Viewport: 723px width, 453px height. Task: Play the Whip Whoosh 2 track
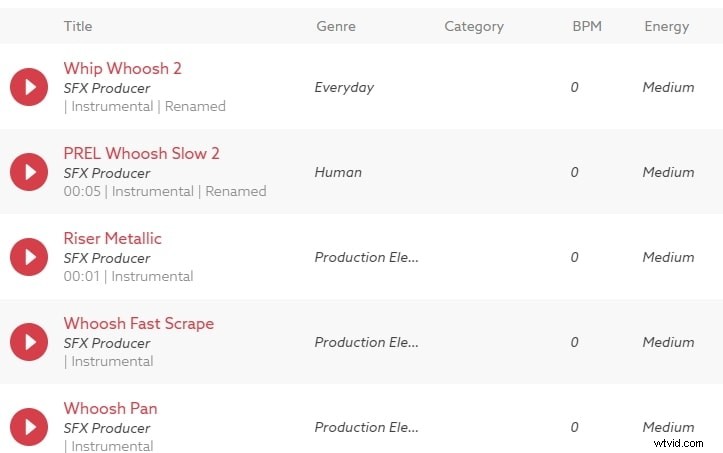pyautogui.click(x=29, y=87)
